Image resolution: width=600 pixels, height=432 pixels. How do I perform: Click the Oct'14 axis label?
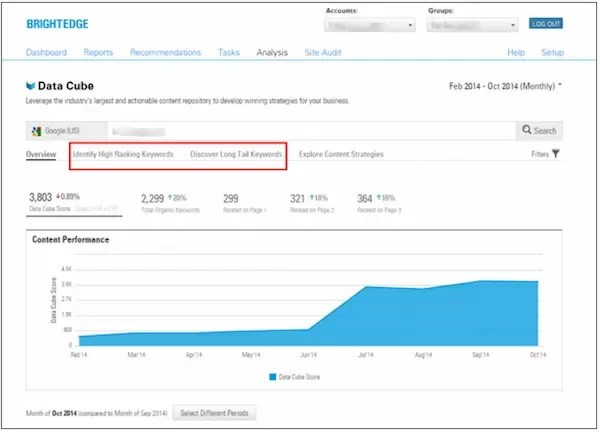click(538, 355)
